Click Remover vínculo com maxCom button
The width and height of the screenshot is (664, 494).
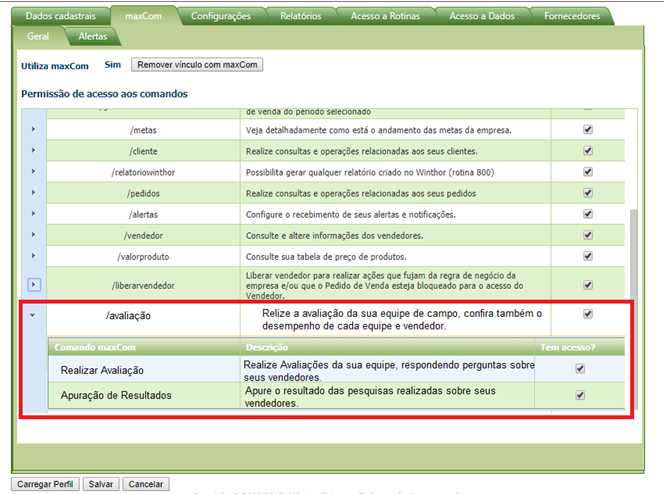[x=198, y=65]
